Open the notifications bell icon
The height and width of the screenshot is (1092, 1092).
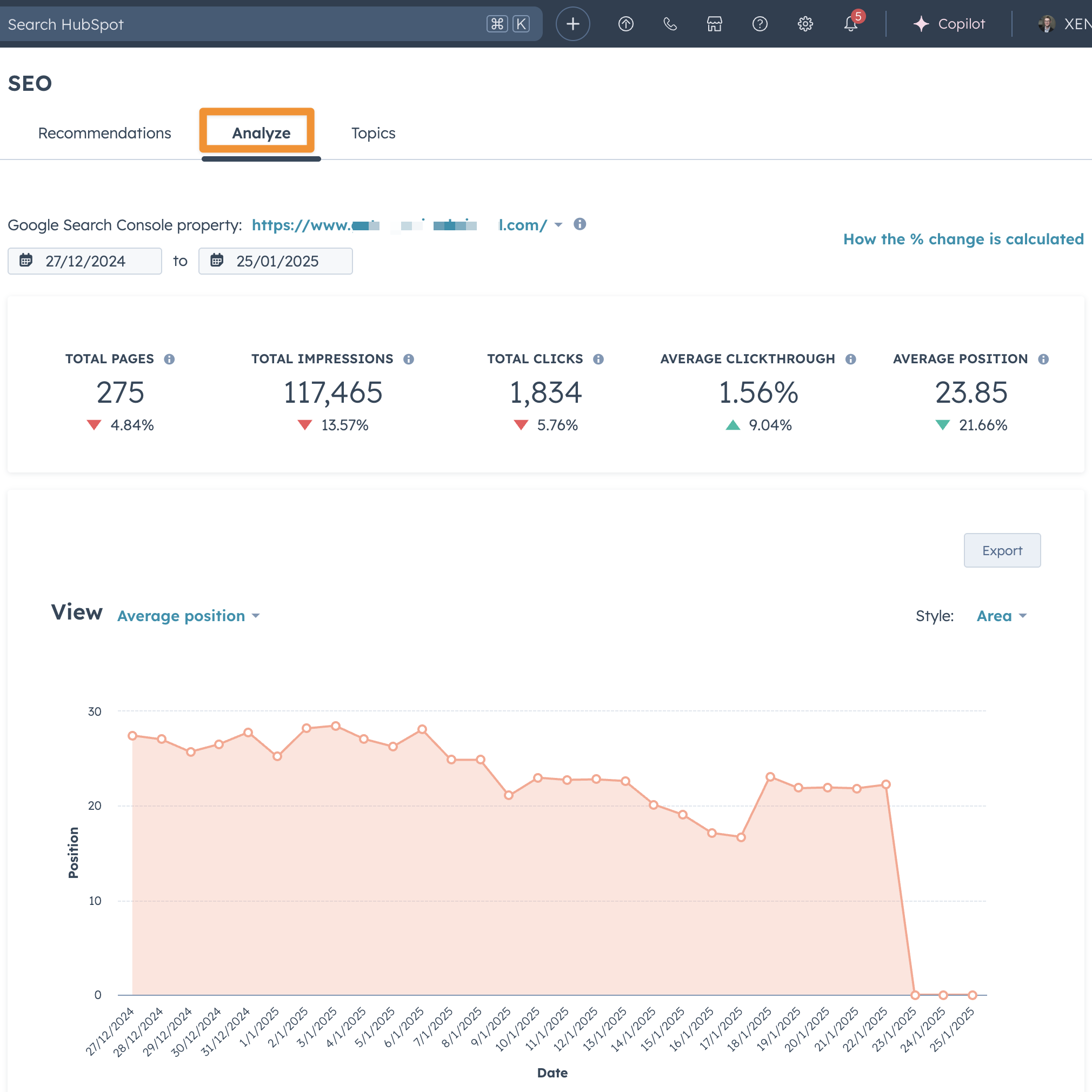coord(850,24)
